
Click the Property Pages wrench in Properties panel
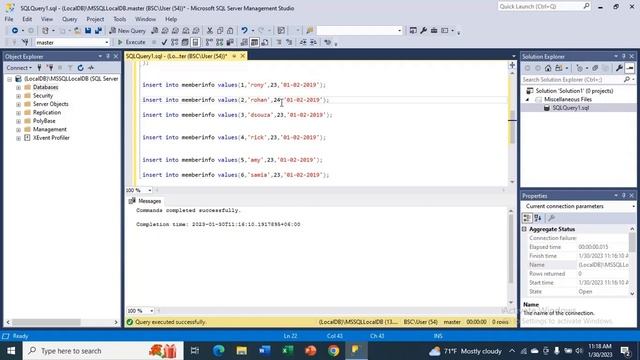(551, 218)
